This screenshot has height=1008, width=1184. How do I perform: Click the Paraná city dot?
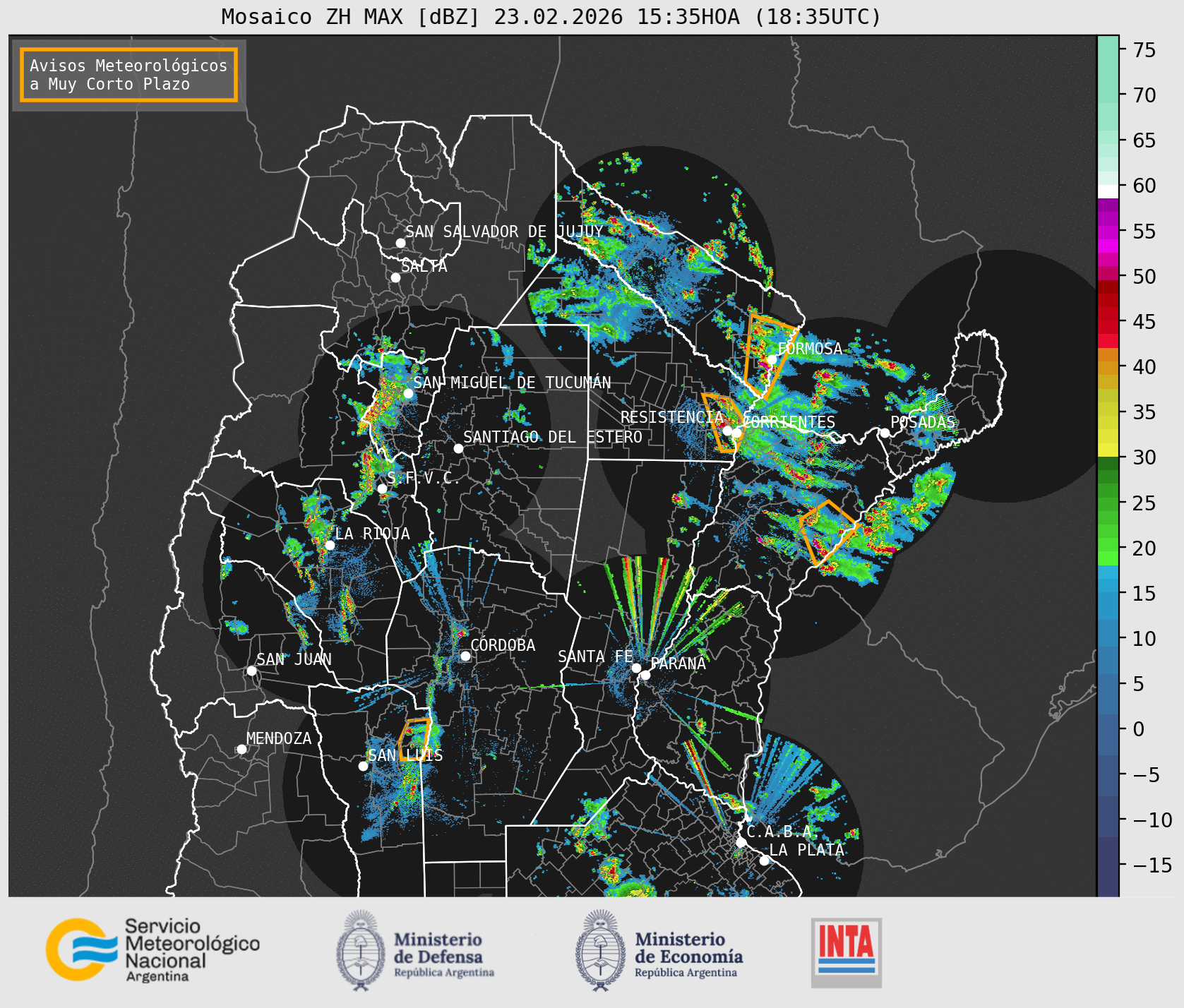coord(645,675)
